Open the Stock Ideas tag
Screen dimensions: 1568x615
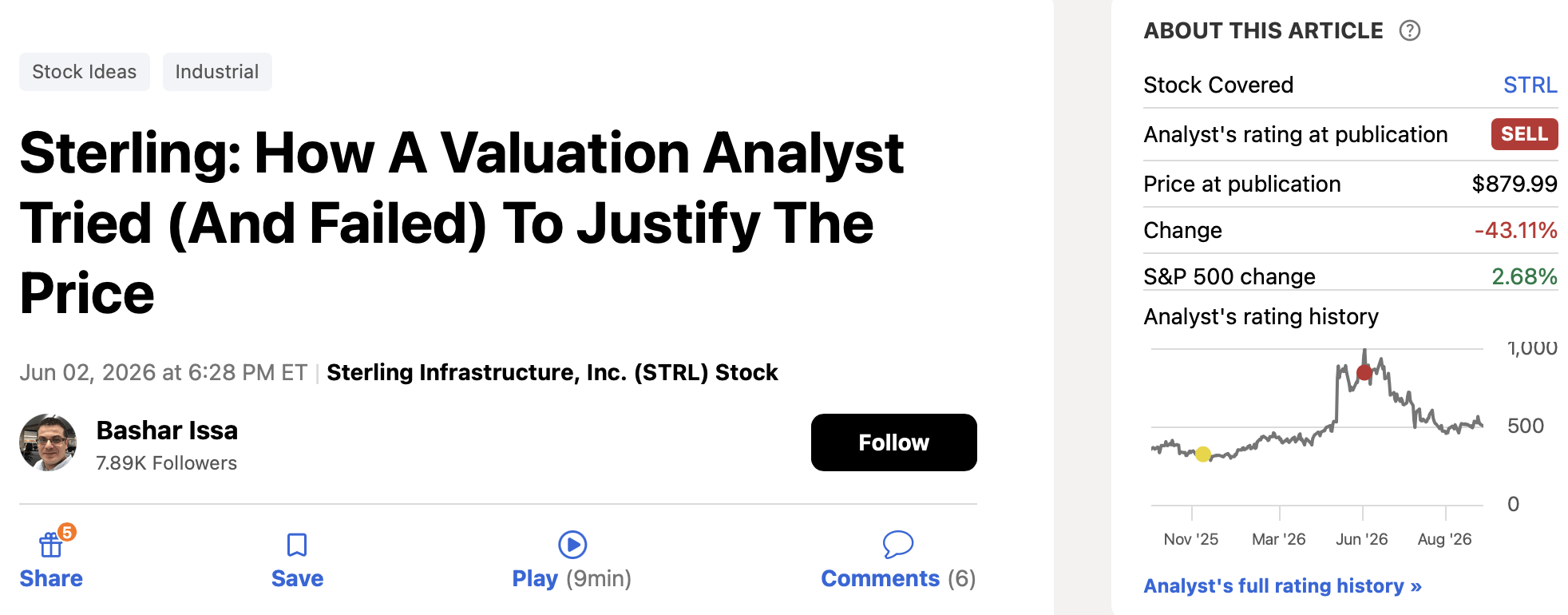point(85,72)
